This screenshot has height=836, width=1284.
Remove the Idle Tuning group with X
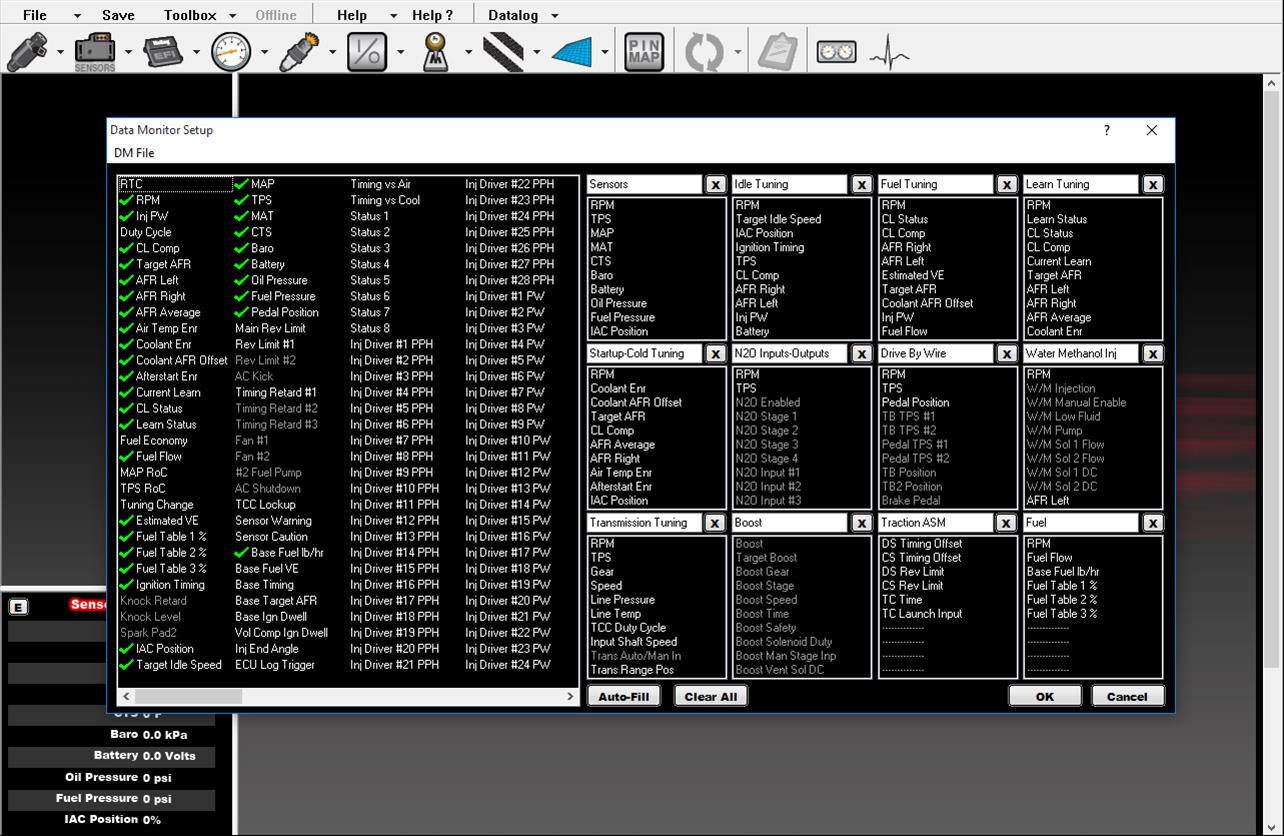(x=861, y=185)
